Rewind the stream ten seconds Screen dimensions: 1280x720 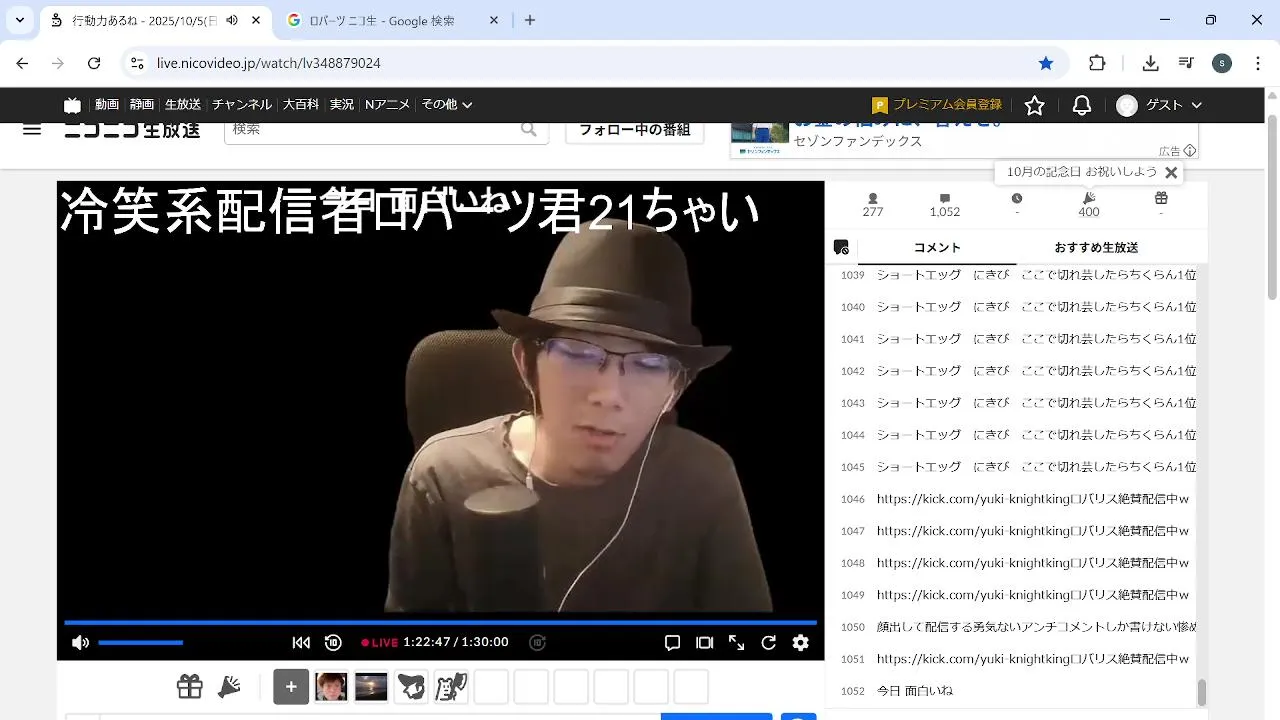click(334, 643)
